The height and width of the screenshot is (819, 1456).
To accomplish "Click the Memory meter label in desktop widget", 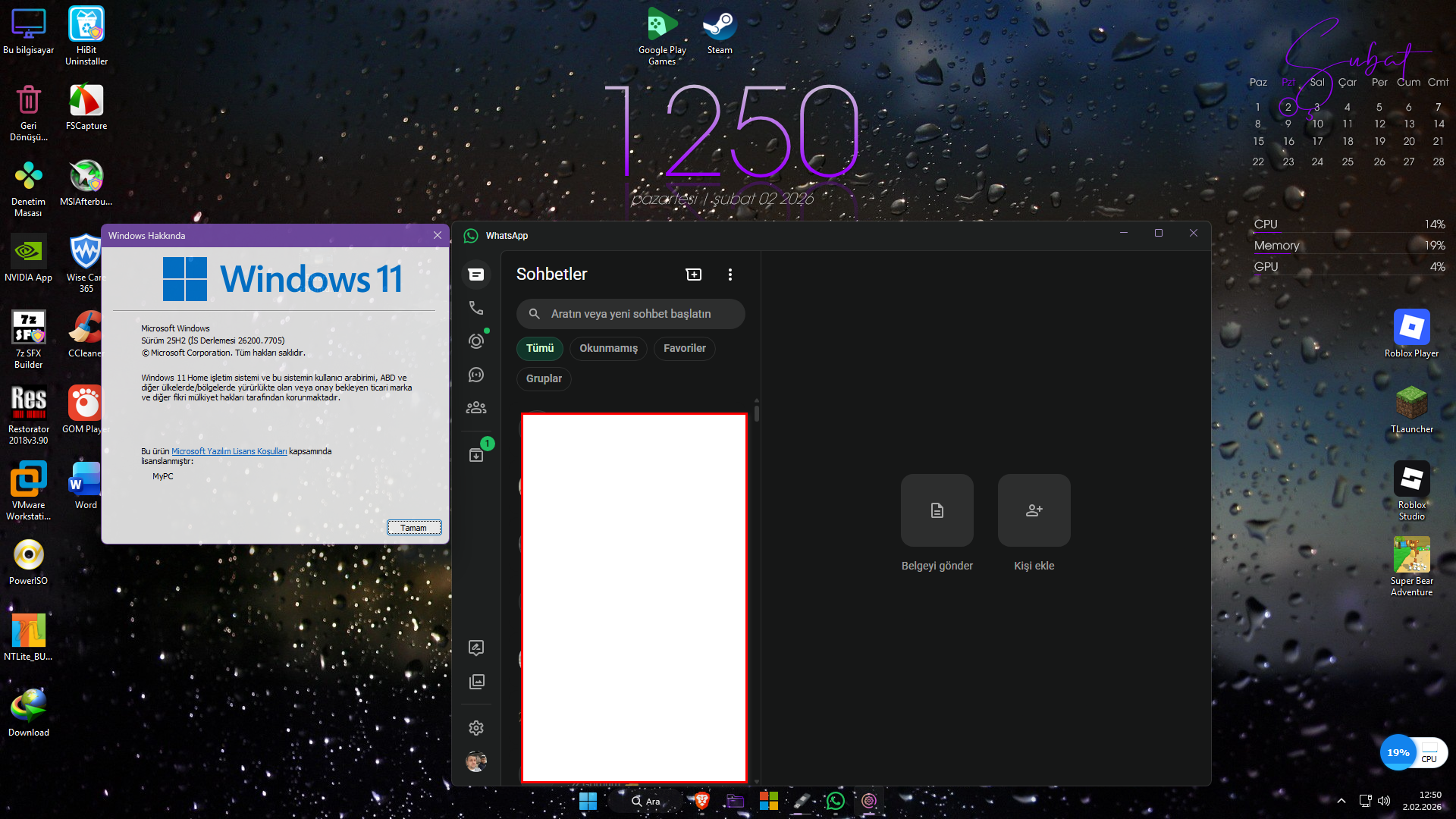I will click(1277, 246).
